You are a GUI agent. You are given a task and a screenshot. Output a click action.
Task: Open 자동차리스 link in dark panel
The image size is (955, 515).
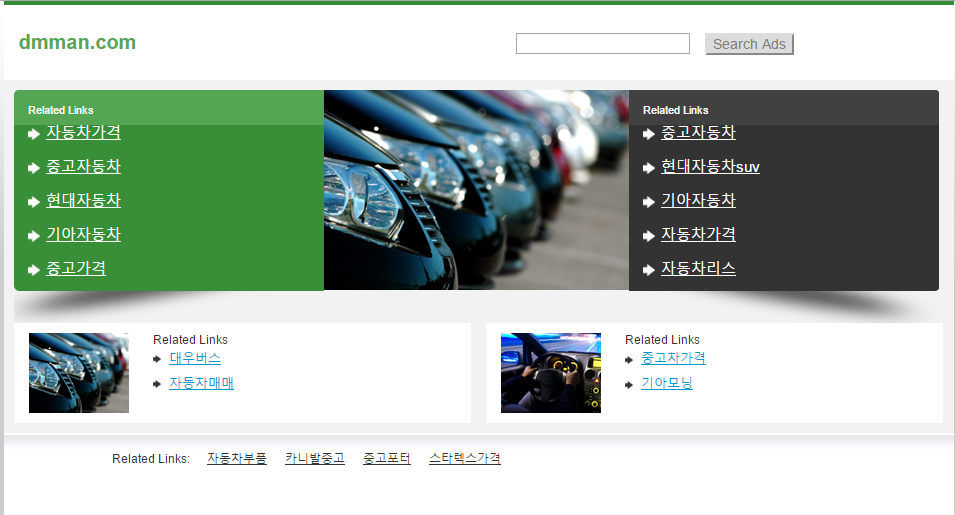tap(699, 268)
